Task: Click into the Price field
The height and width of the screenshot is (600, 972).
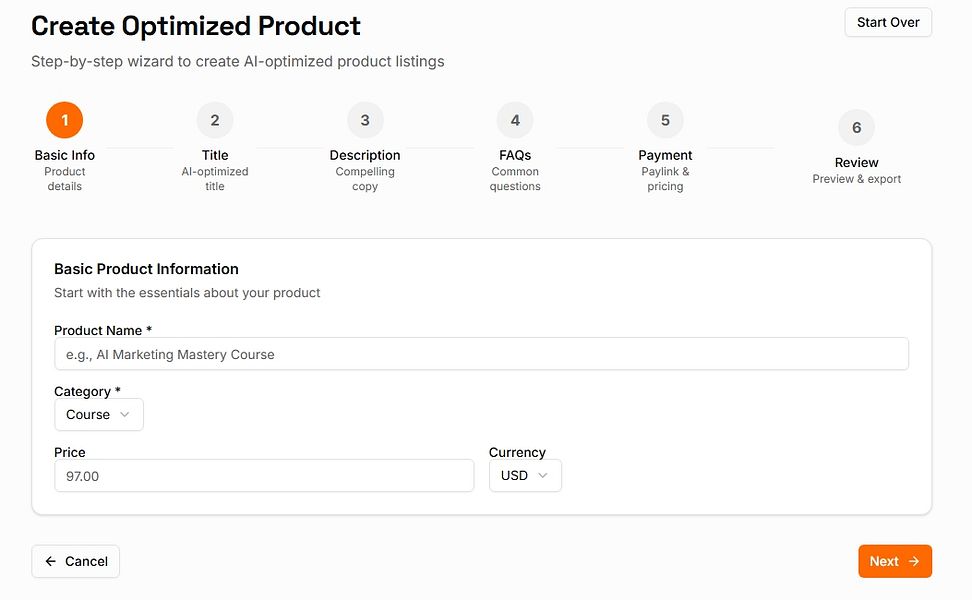Action: [x=264, y=476]
